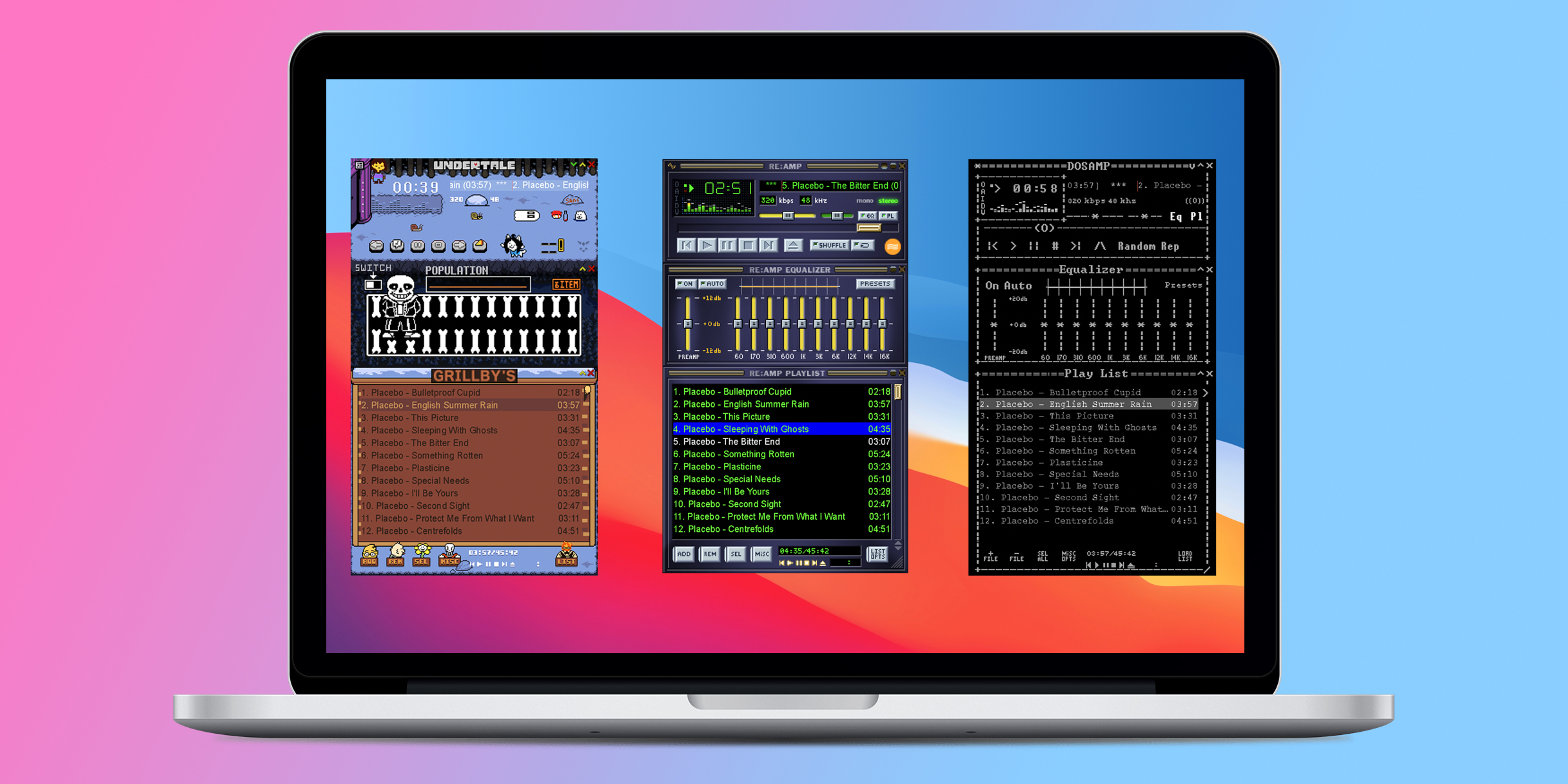Click the Frisk character icon in Undertale titlebar

click(378, 171)
